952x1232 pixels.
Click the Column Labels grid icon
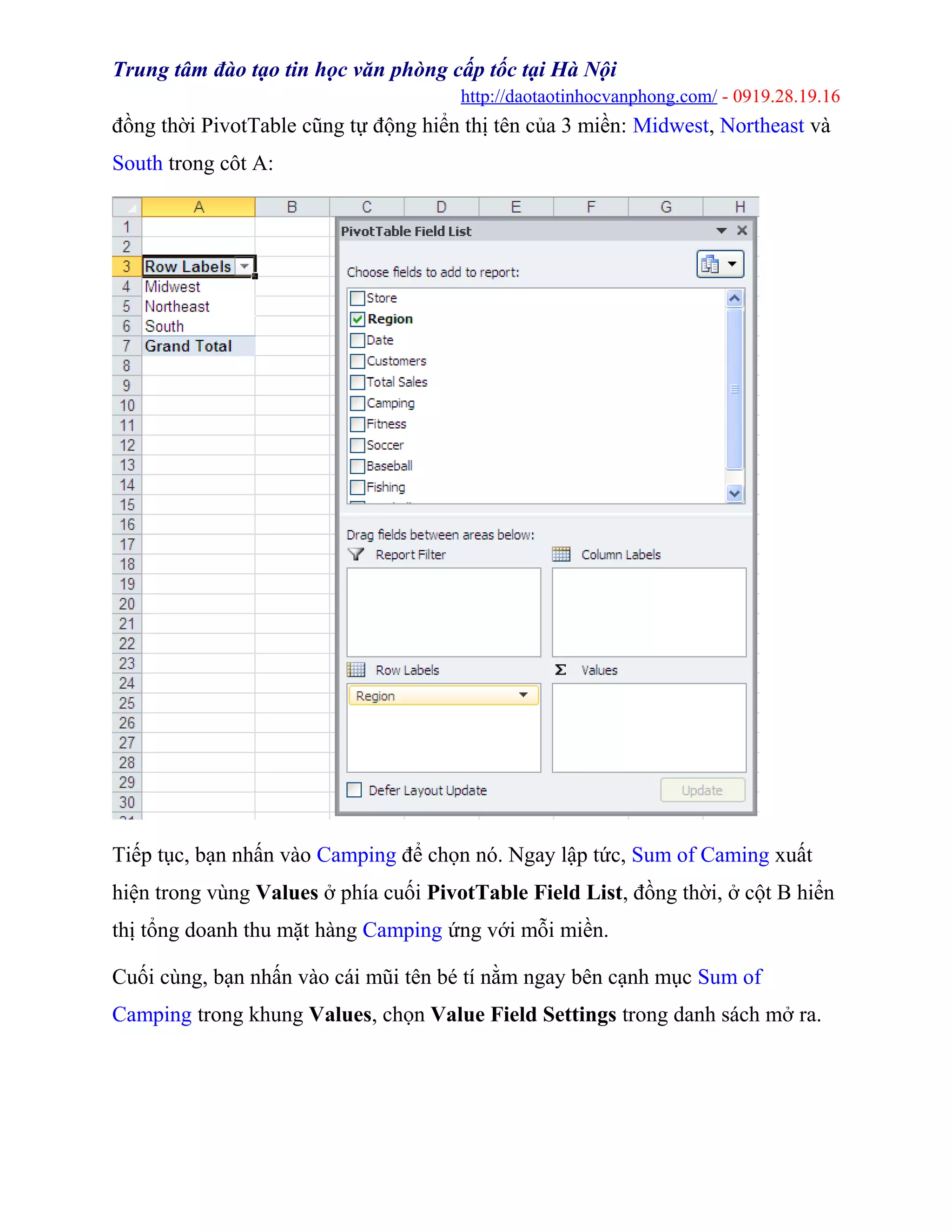point(561,555)
